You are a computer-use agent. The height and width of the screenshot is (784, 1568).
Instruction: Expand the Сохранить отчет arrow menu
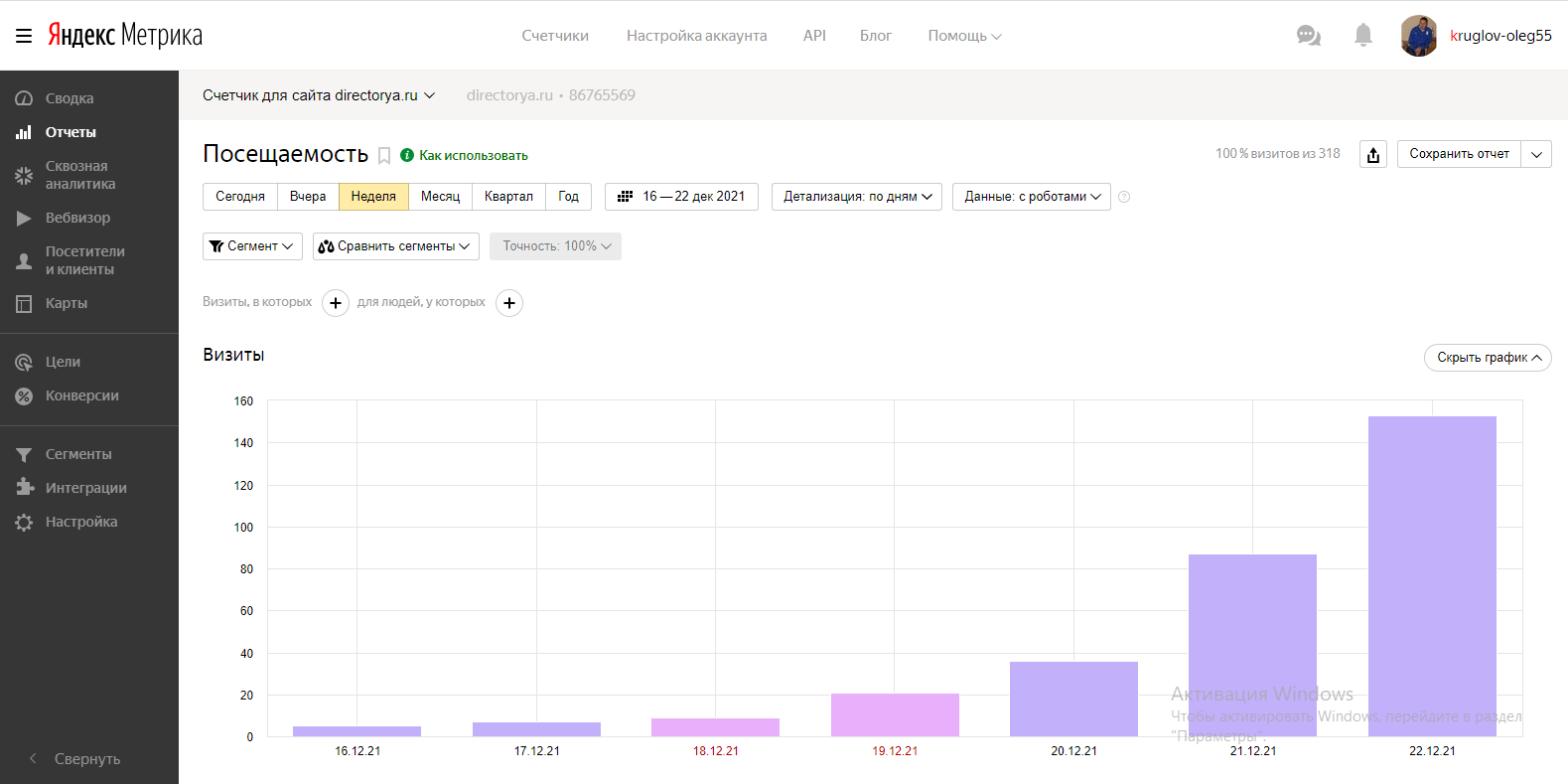[x=1536, y=154]
